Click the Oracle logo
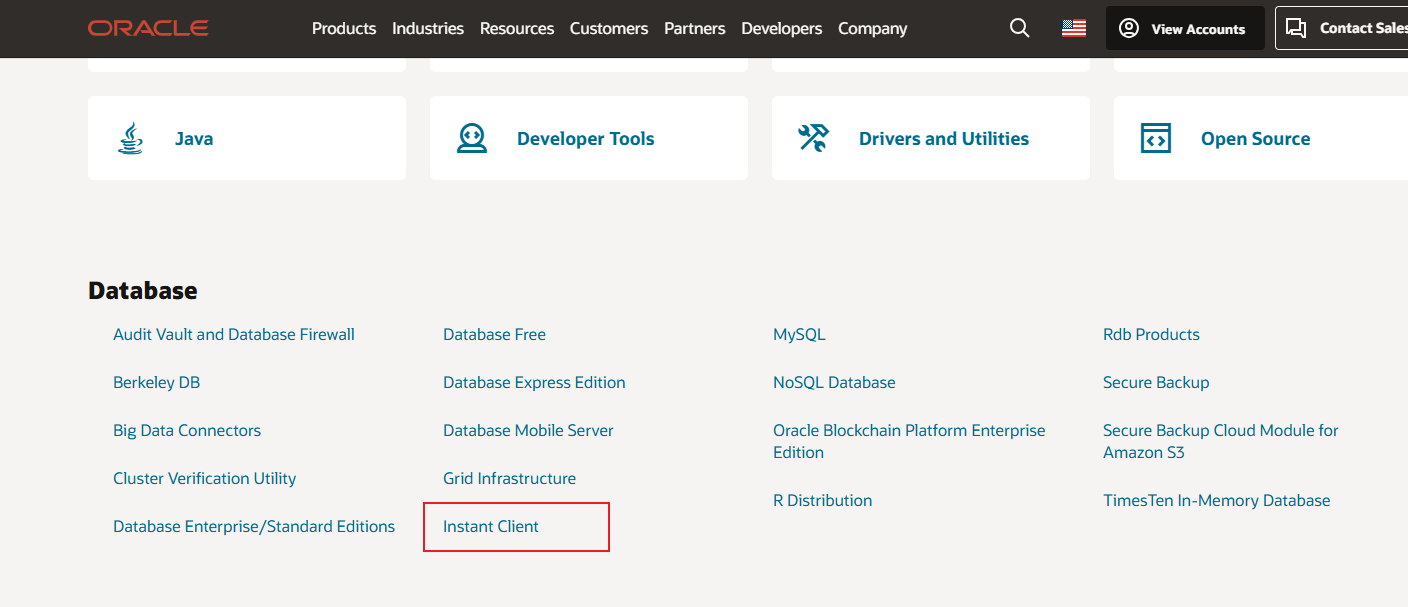Image resolution: width=1408 pixels, height=607 pixels. 148,28
